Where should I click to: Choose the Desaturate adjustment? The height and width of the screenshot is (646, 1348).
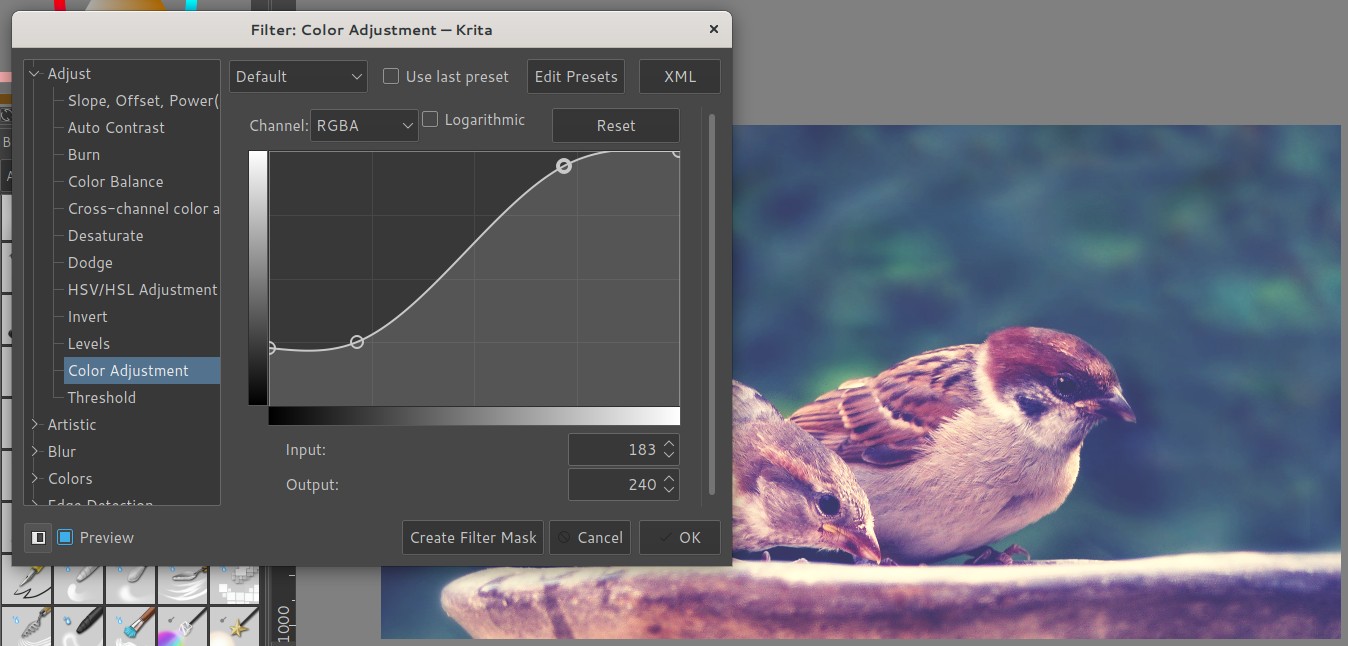coord(103,235)
